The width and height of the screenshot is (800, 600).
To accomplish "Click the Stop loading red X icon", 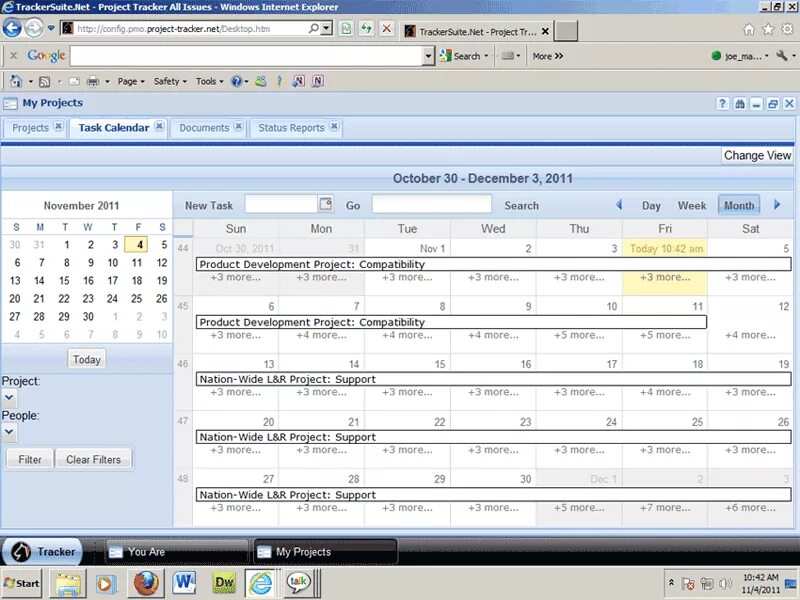I will [387, 29].
